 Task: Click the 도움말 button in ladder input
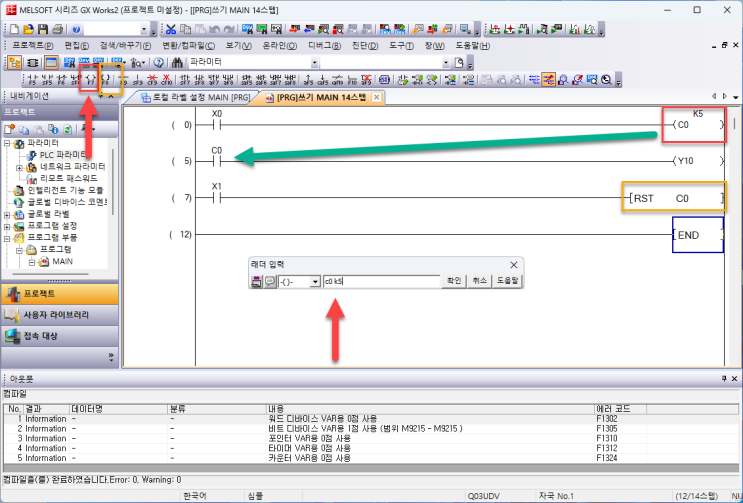507,281
